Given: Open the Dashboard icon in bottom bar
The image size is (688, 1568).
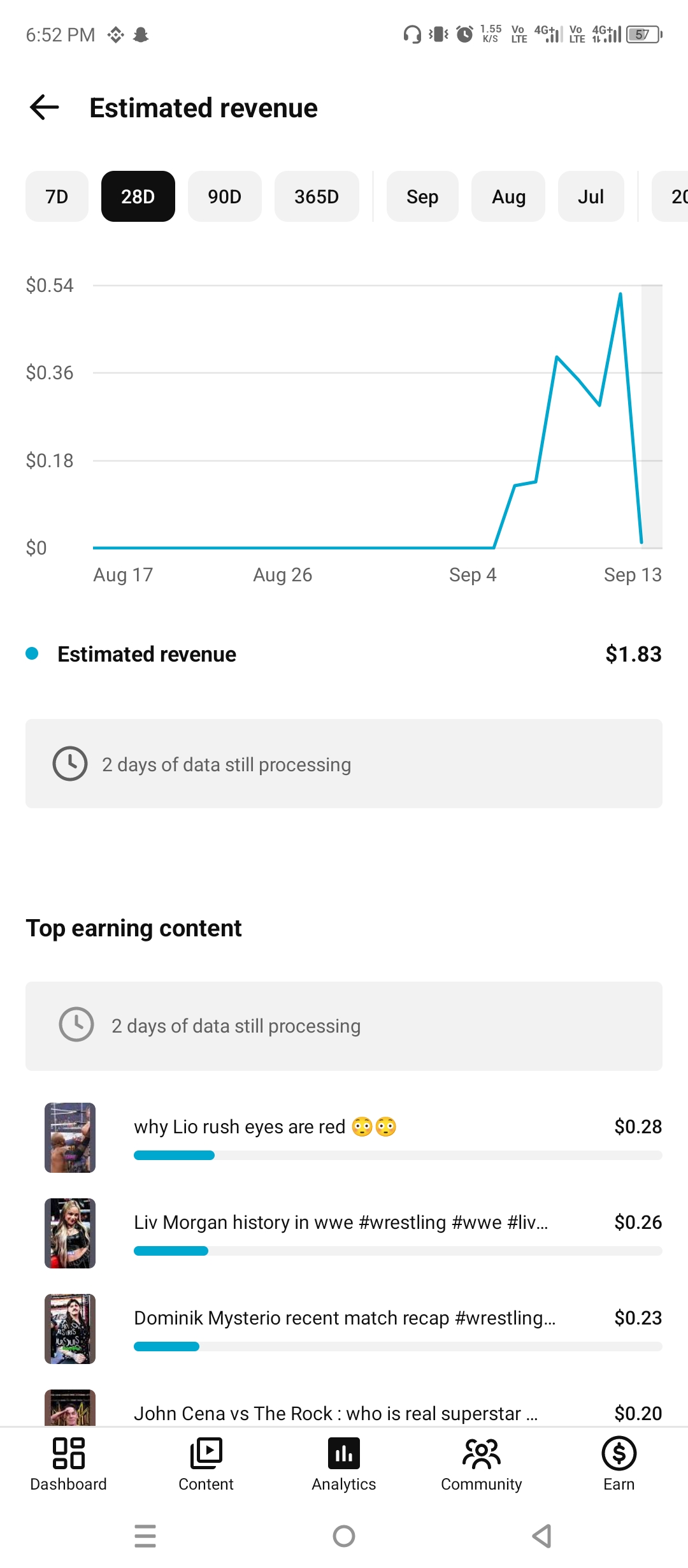Looking at the screenshot, I should pos(68,1453).
